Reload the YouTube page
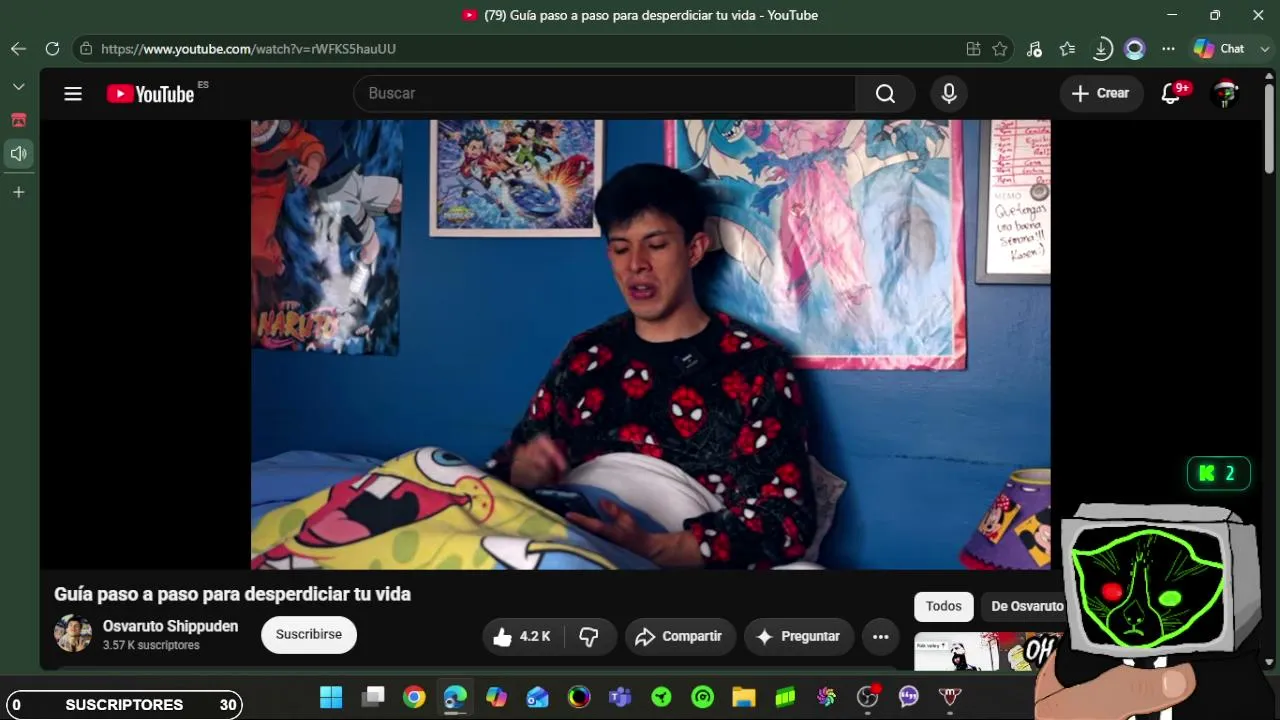Viewport: 1280px width, 720px height. pos(52,49)
